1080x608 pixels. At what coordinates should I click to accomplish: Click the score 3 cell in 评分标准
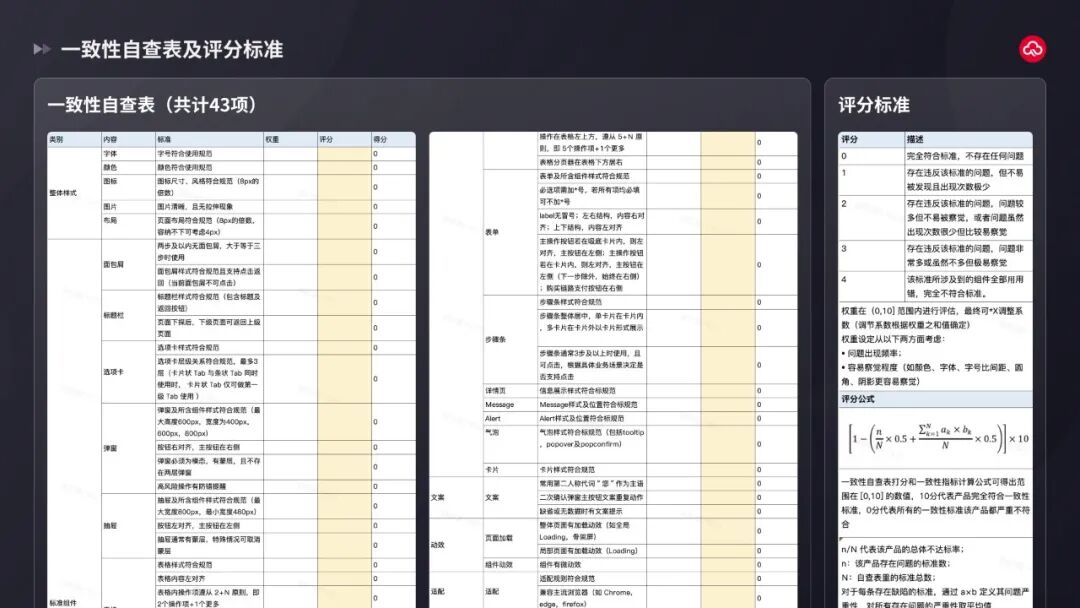click(x=871, y=255)
